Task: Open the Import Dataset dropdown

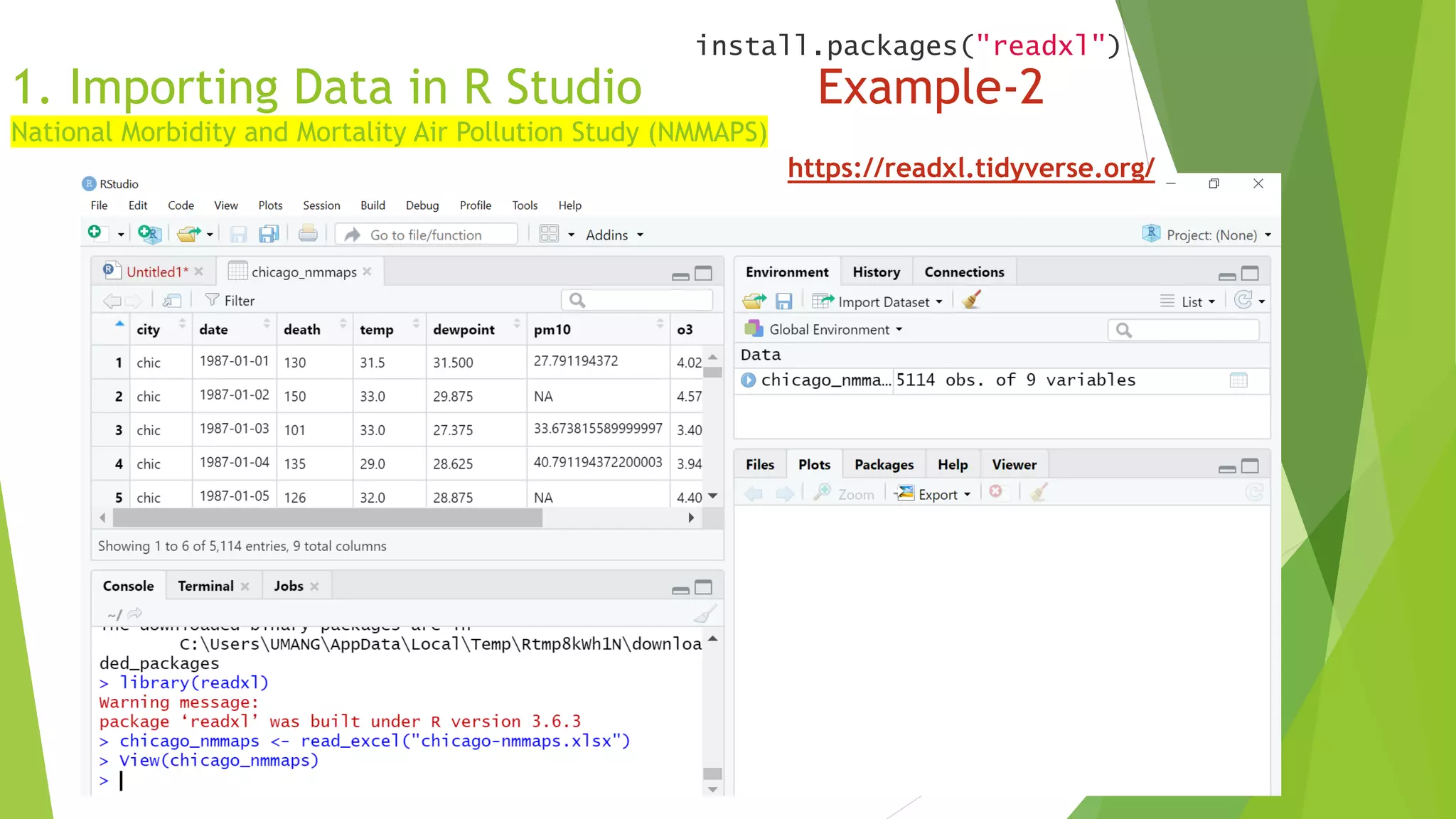Action: point(877,301)
